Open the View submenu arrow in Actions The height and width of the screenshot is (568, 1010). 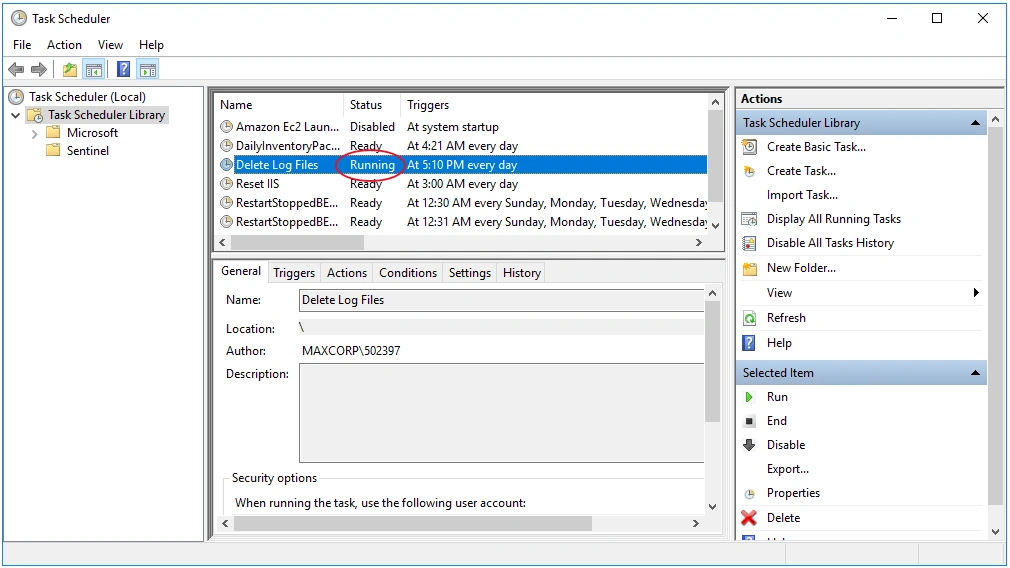point(976,293)
